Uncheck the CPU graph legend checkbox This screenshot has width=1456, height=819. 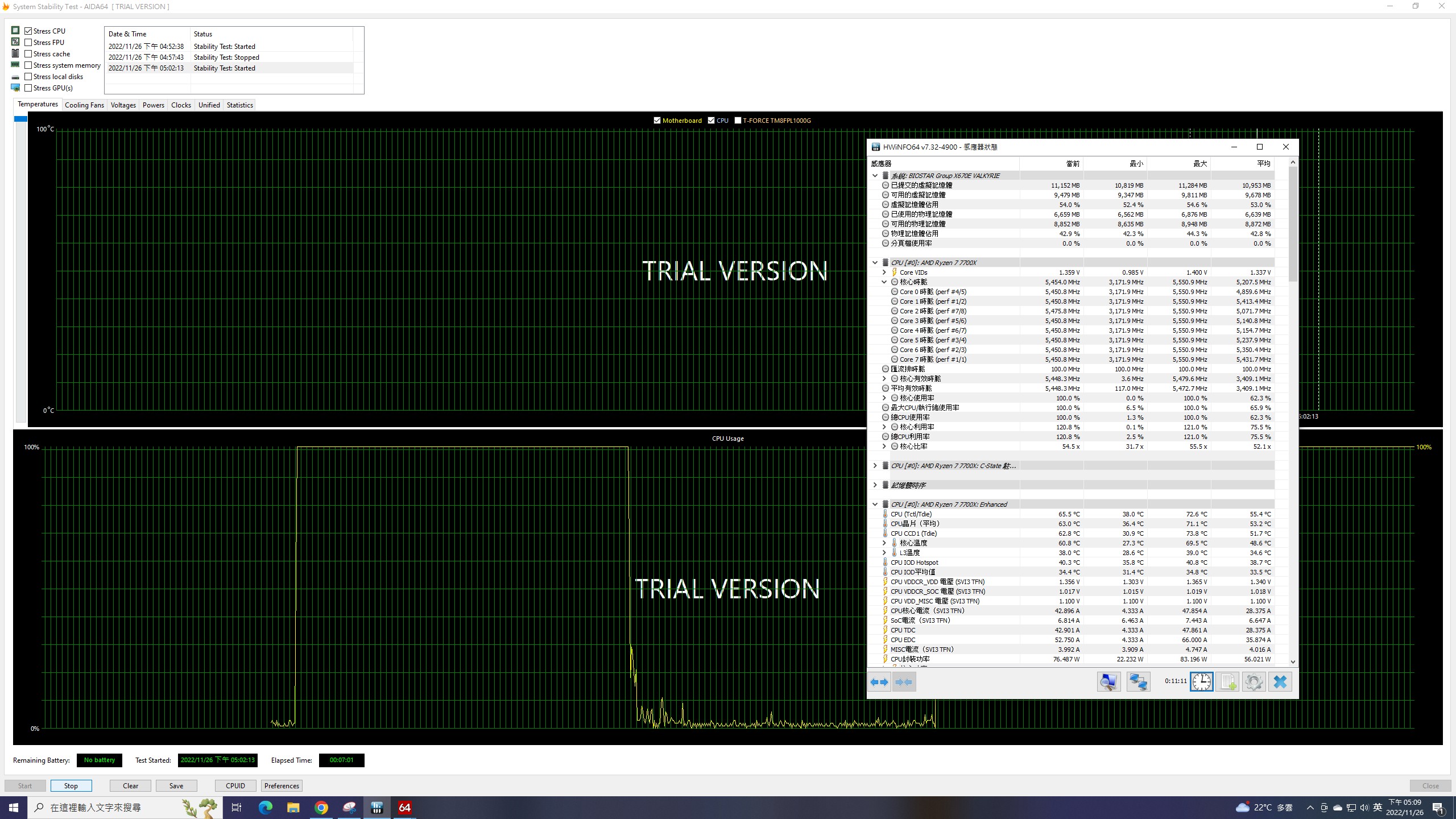click(x=711, y=120)
